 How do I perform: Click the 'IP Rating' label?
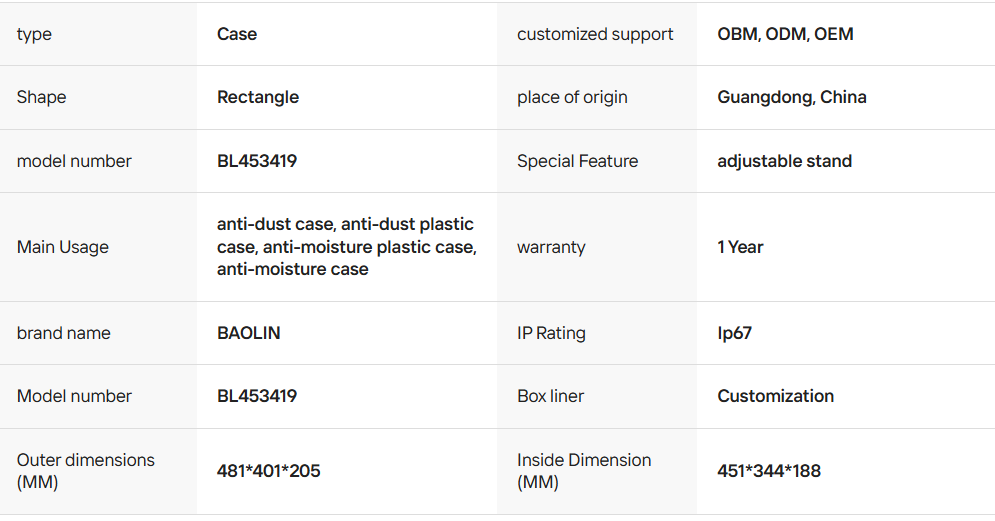[551, 333]
